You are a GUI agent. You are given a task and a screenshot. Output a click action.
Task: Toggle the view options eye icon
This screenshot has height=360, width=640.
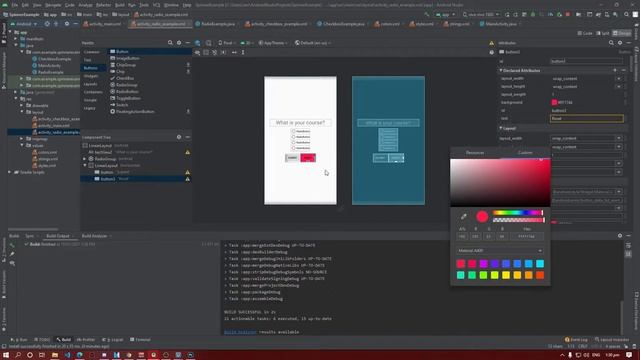[198, 53]
